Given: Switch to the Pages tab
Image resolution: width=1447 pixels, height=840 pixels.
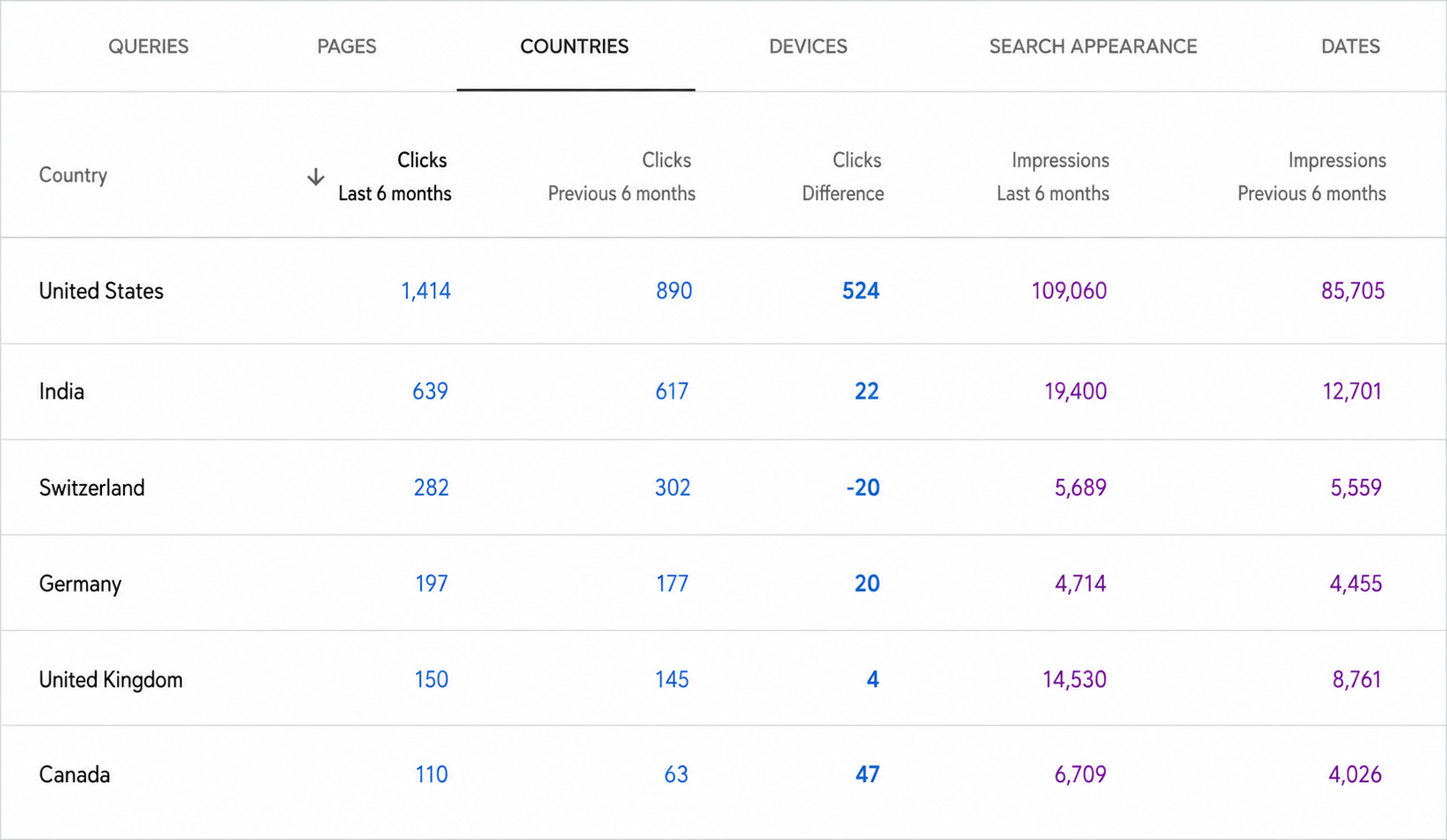Looking at the screenshot, I should click(346, 47).
